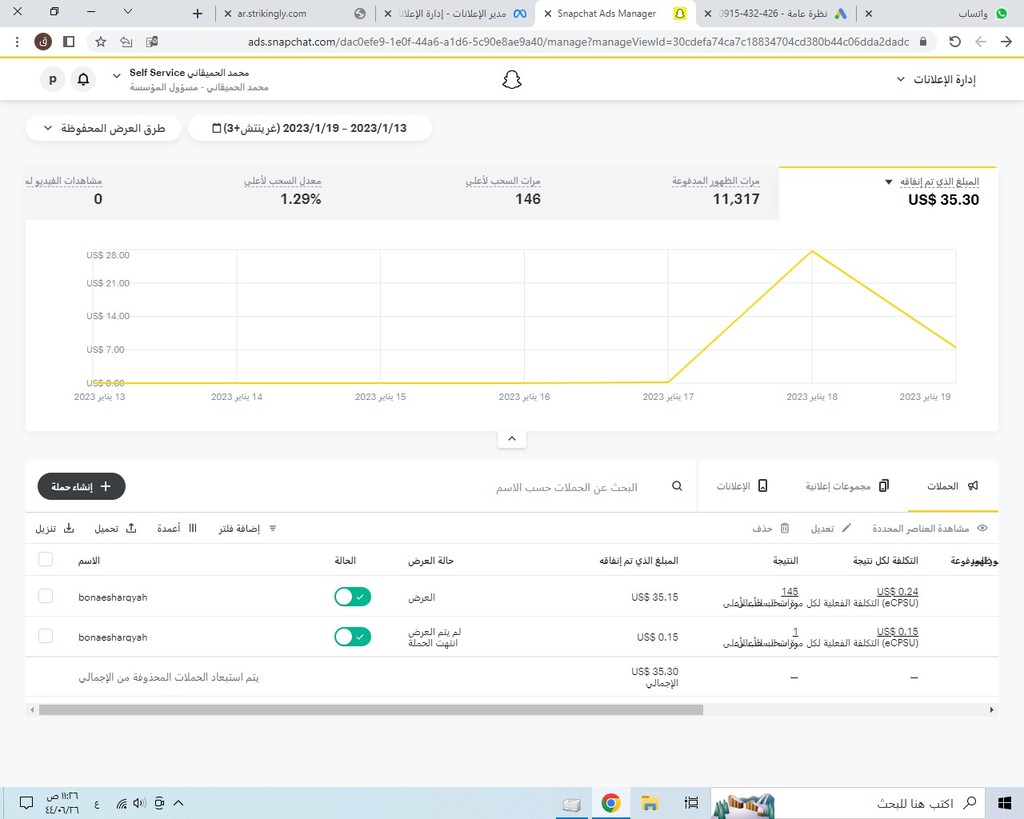This screenshot has height=819, width=1024.
Task: Check the first bonaesharqyah campaign row (US$ 35.15)
Action: [x=45, y=596]
